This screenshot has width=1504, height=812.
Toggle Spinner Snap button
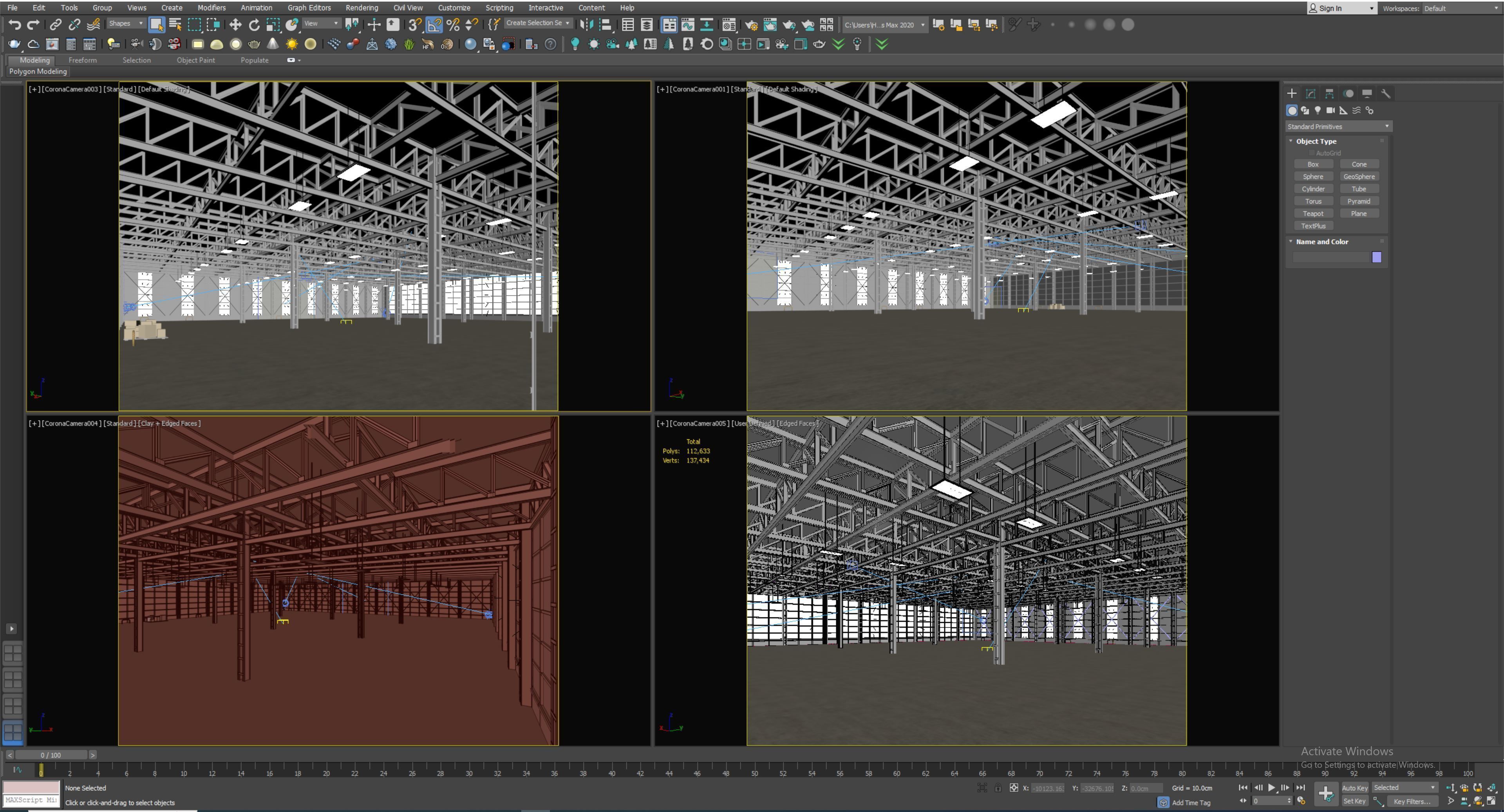(472, 25)
